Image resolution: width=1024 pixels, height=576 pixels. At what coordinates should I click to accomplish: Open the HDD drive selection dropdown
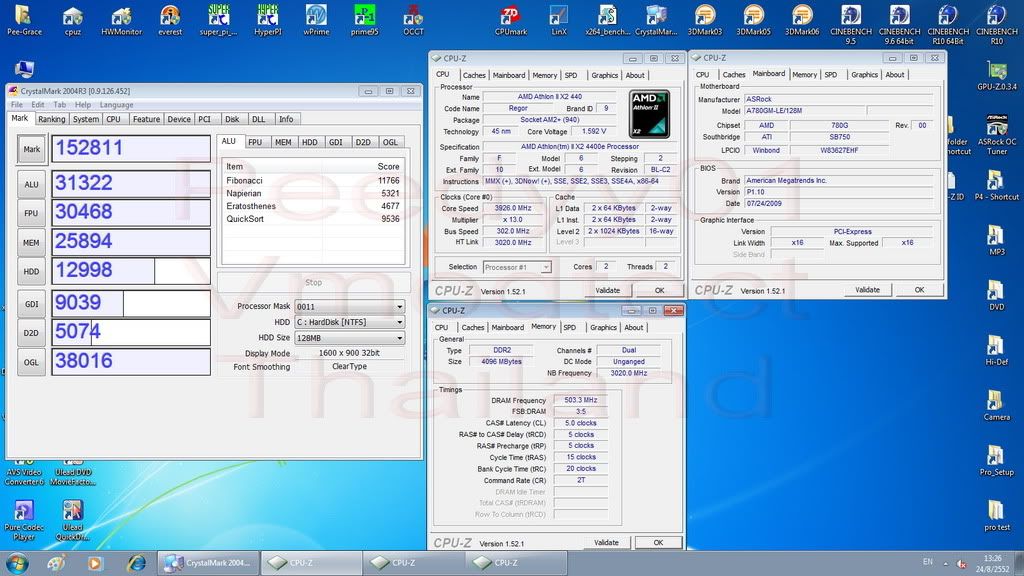point(349,322)
